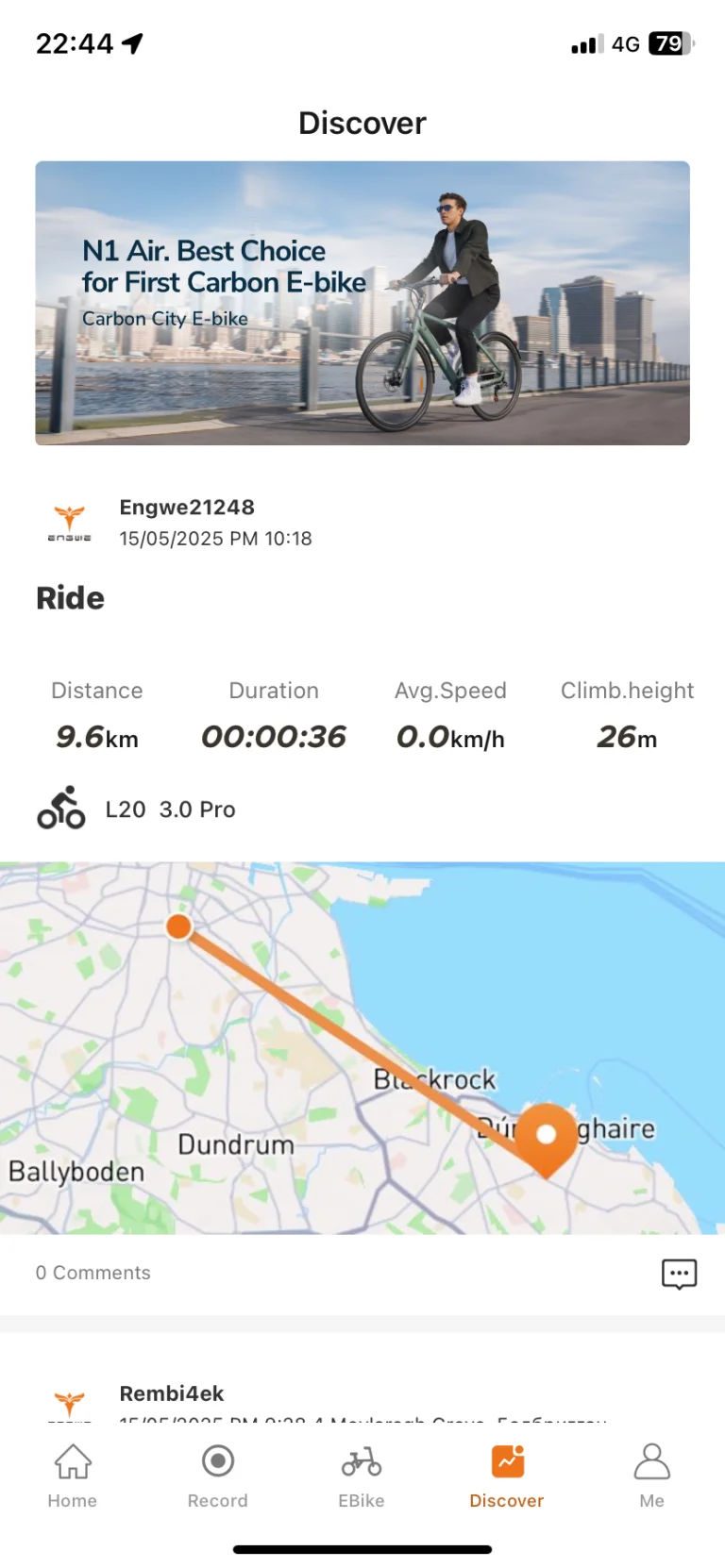Switch to the Home tab
Screen dimensions: 725x1568
[x=72, y=1476]
